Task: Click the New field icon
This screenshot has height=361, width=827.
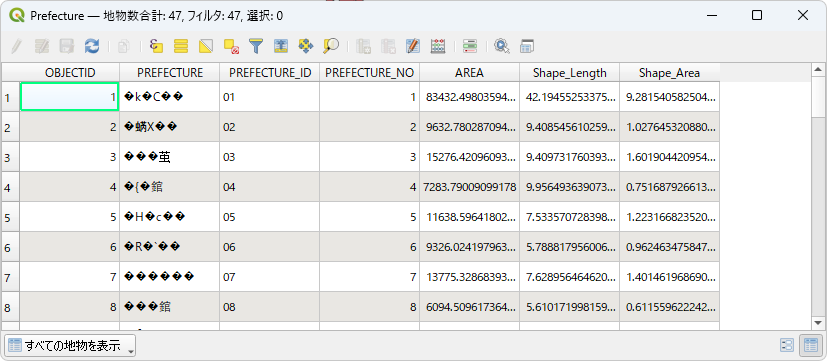Action: 362,46
